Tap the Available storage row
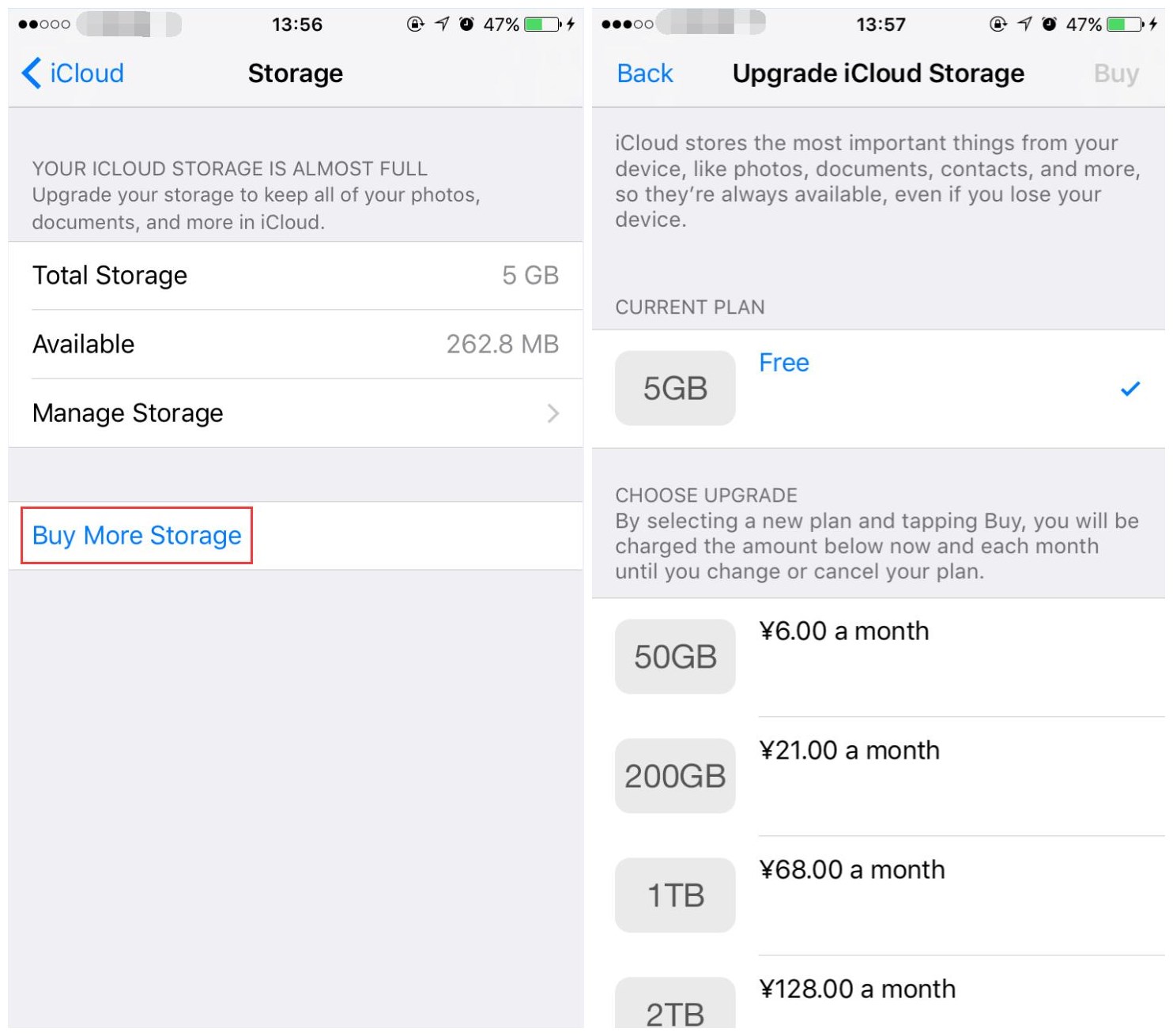 click(x=296, y=345)
